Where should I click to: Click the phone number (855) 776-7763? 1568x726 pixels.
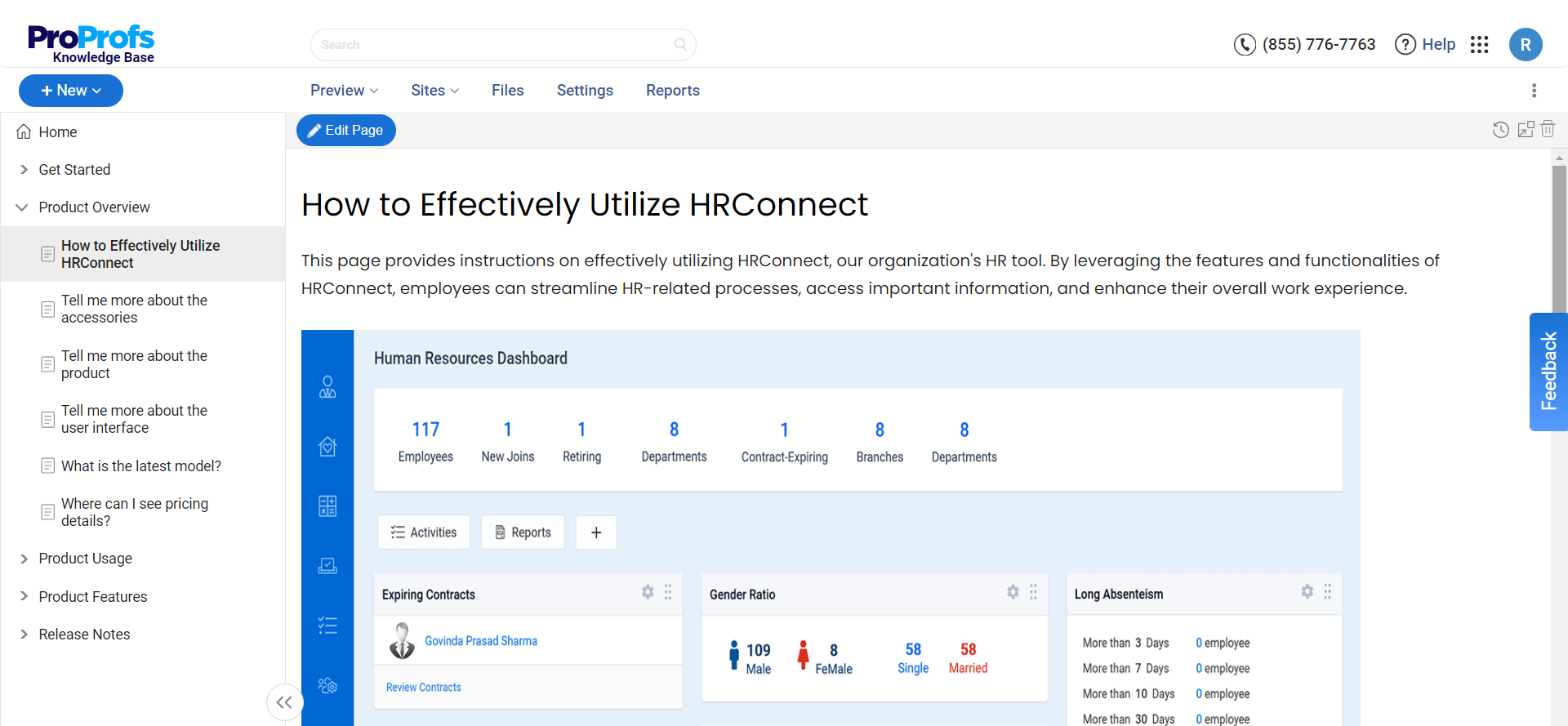pyautogui.click(x=1319, y=44)
